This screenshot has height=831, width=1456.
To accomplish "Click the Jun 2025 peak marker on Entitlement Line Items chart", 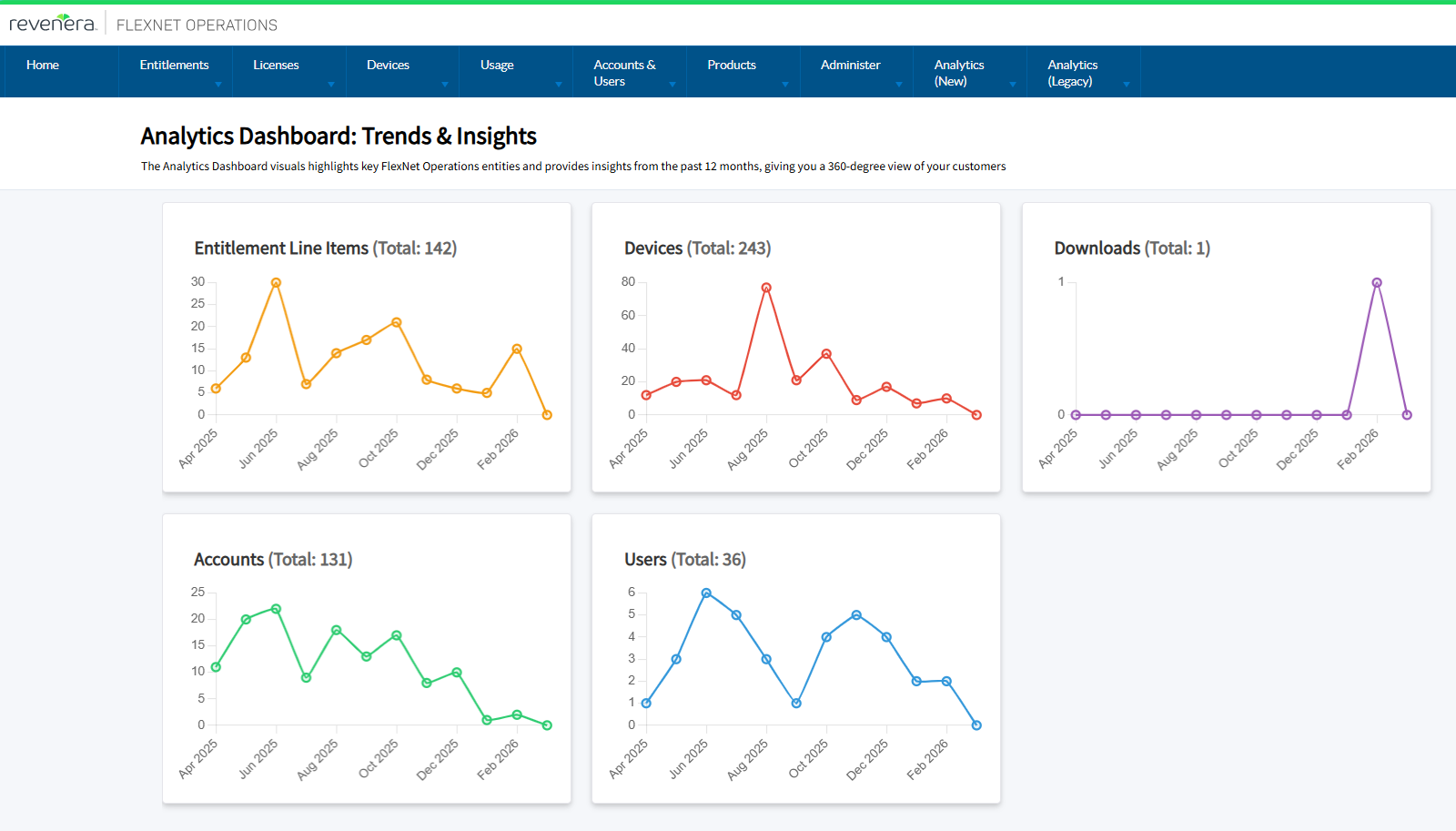I will (276, 282).
